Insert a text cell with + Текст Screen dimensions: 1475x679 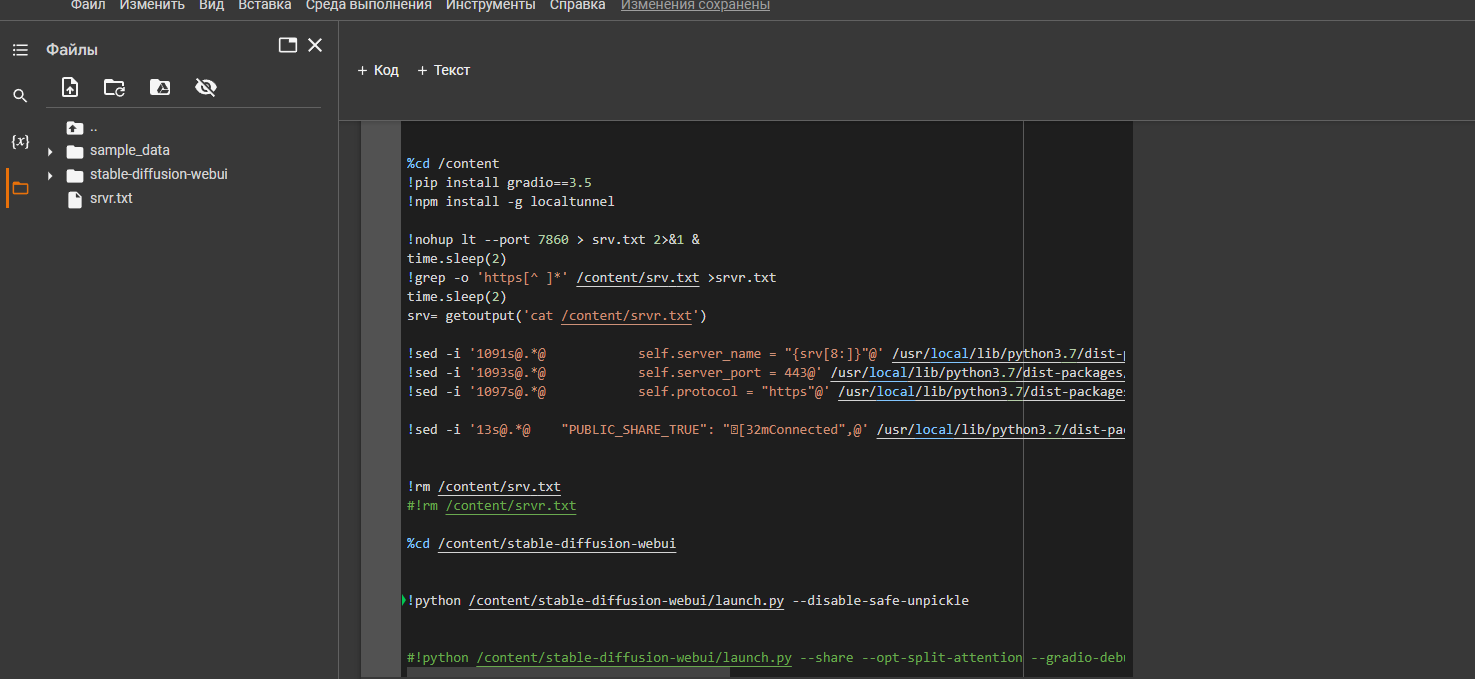pos(443,70)
